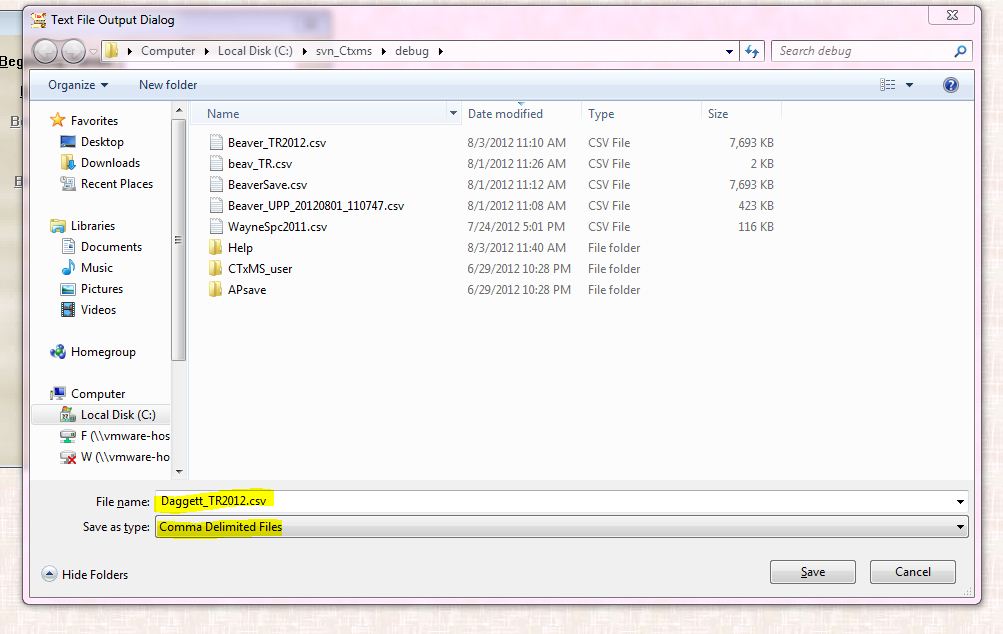Screen dimensions: 1003x634
Task: Expand the File name history dropdown arrow
Action: 960,502
